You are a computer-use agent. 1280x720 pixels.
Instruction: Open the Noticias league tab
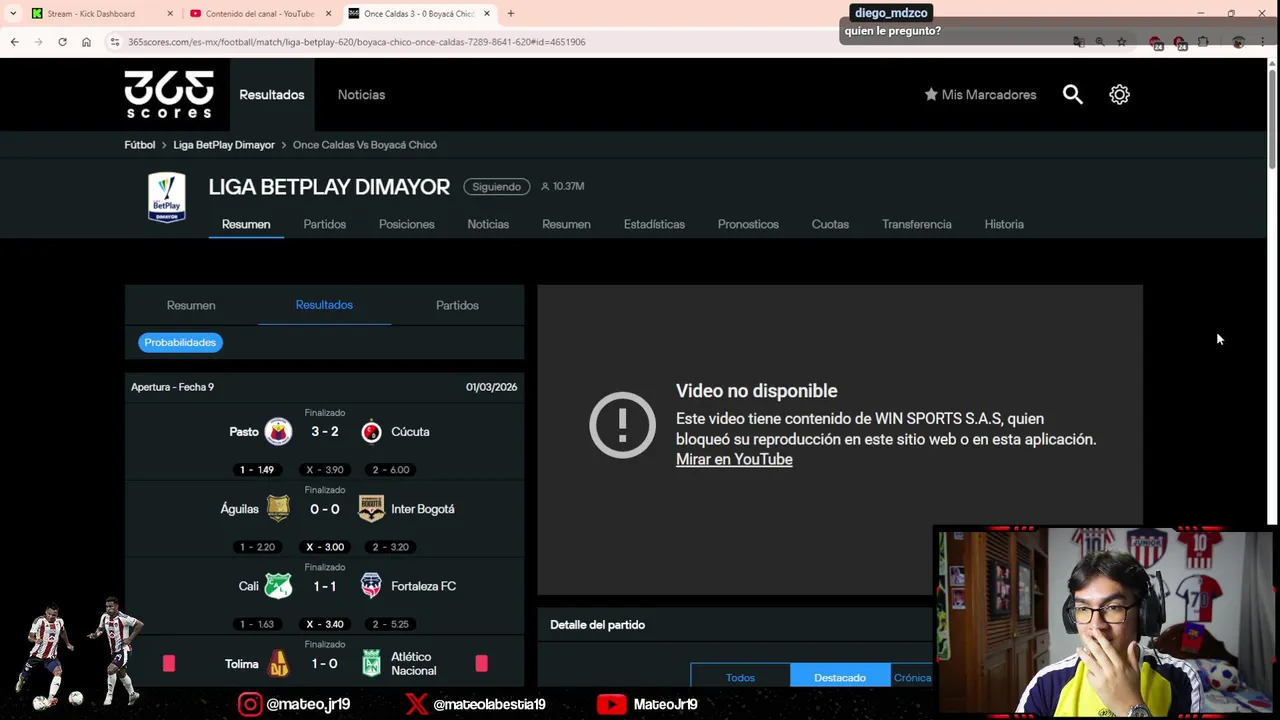(x=488, y=224)
